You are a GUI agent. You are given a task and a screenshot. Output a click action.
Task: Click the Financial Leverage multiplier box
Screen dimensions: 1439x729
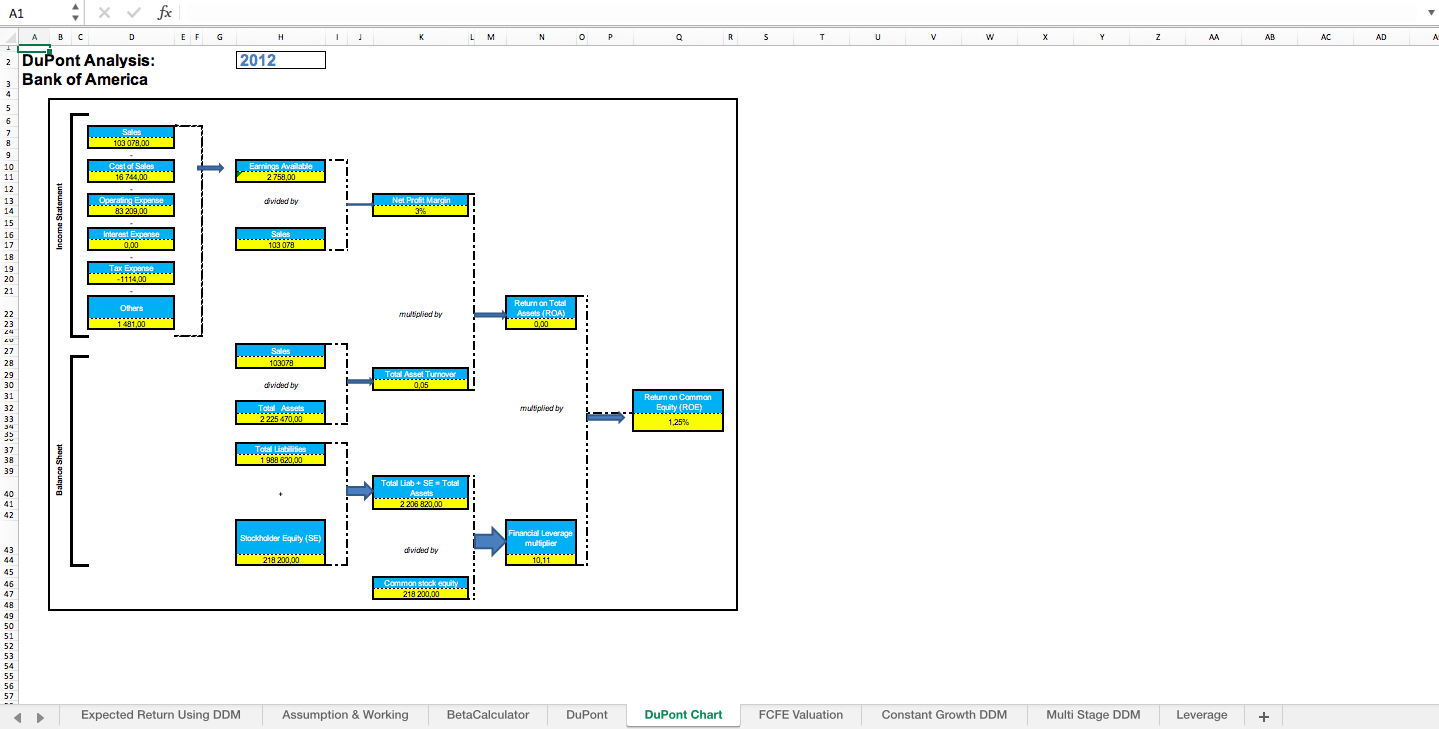(541, 542)
